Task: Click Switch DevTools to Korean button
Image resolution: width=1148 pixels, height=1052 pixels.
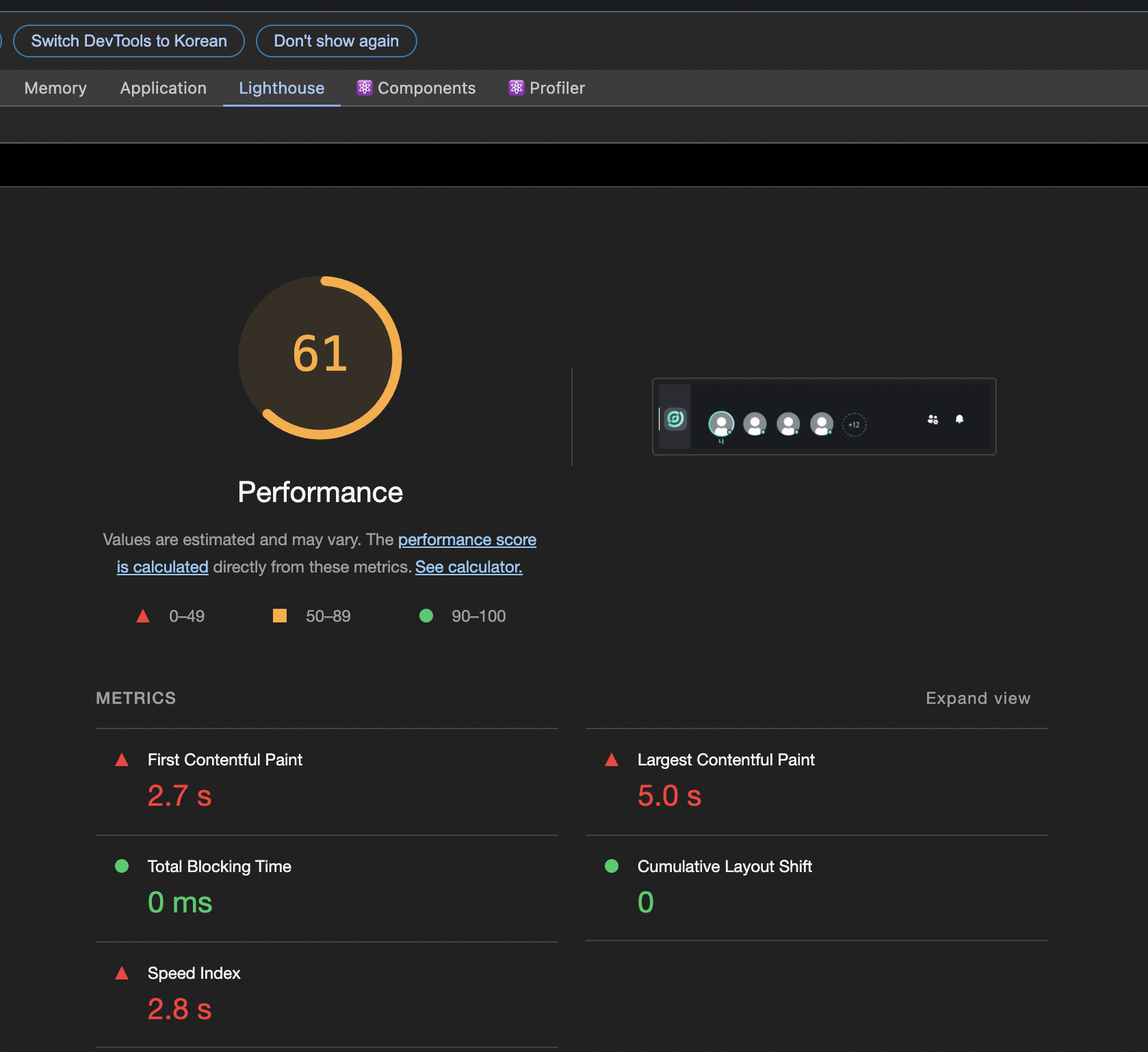Action: (129, 41)
